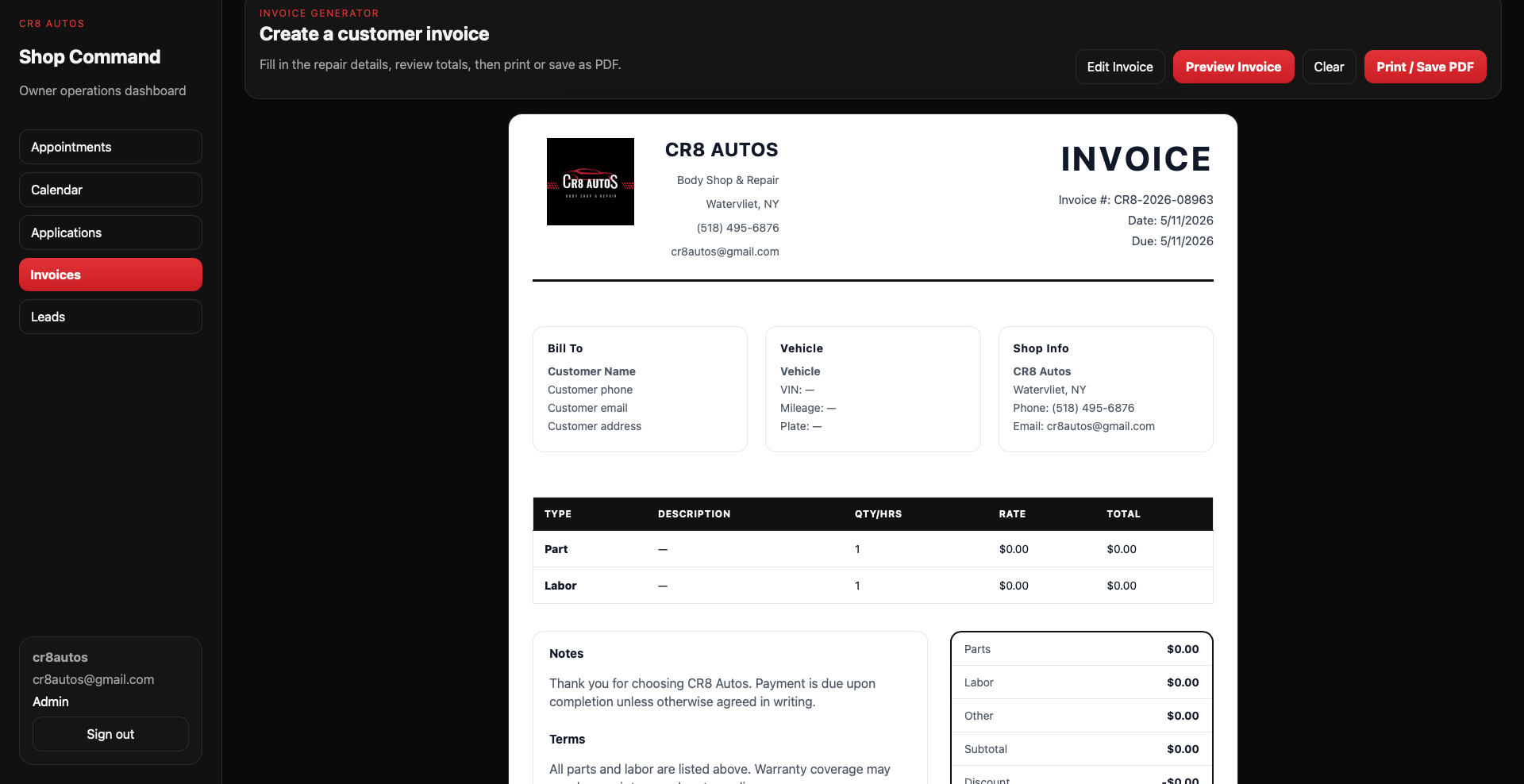Click Body Shop & Repair text

click(728, 180)
